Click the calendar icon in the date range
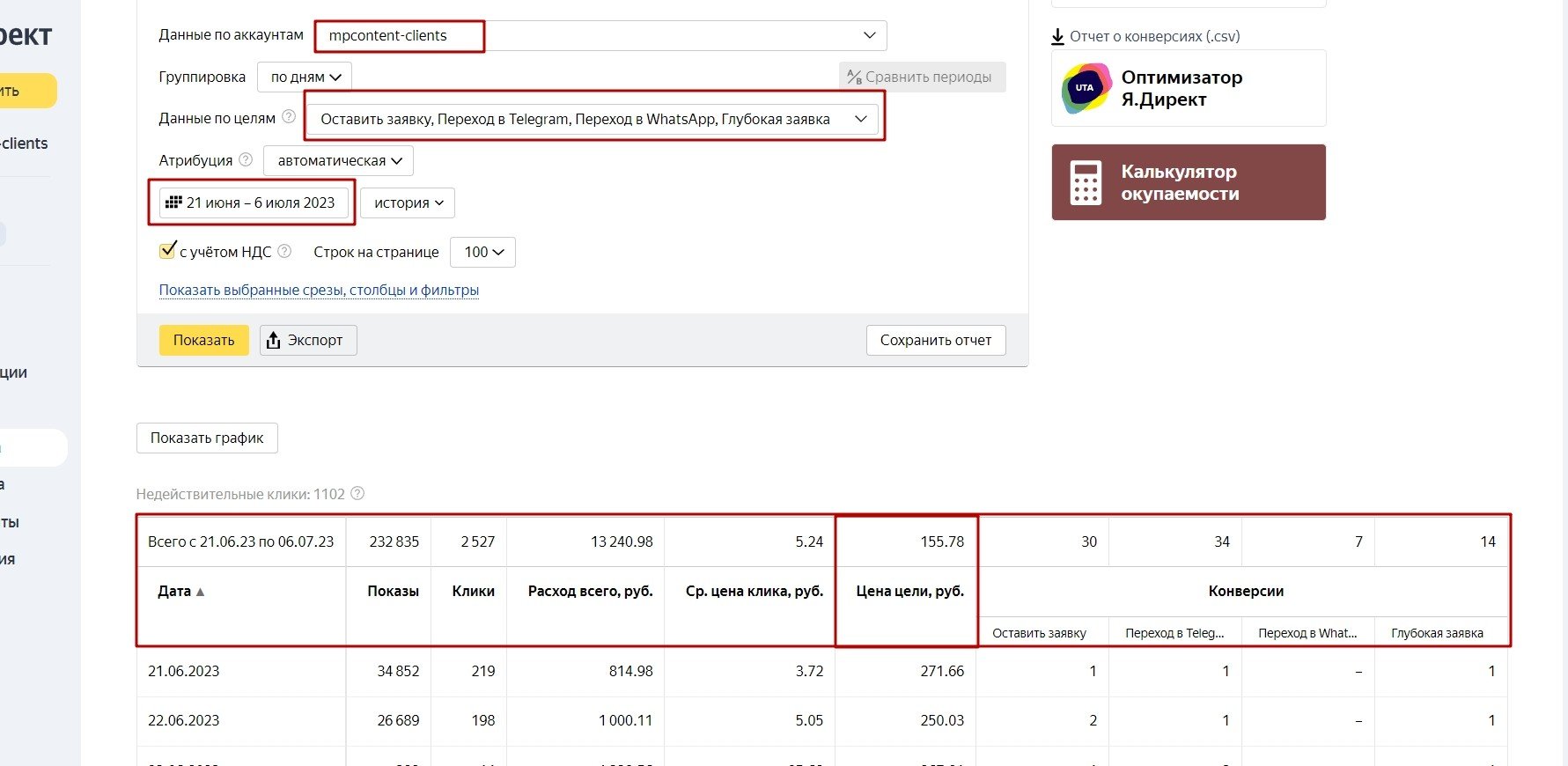1568x766 pixels. [x=173, y=203]
